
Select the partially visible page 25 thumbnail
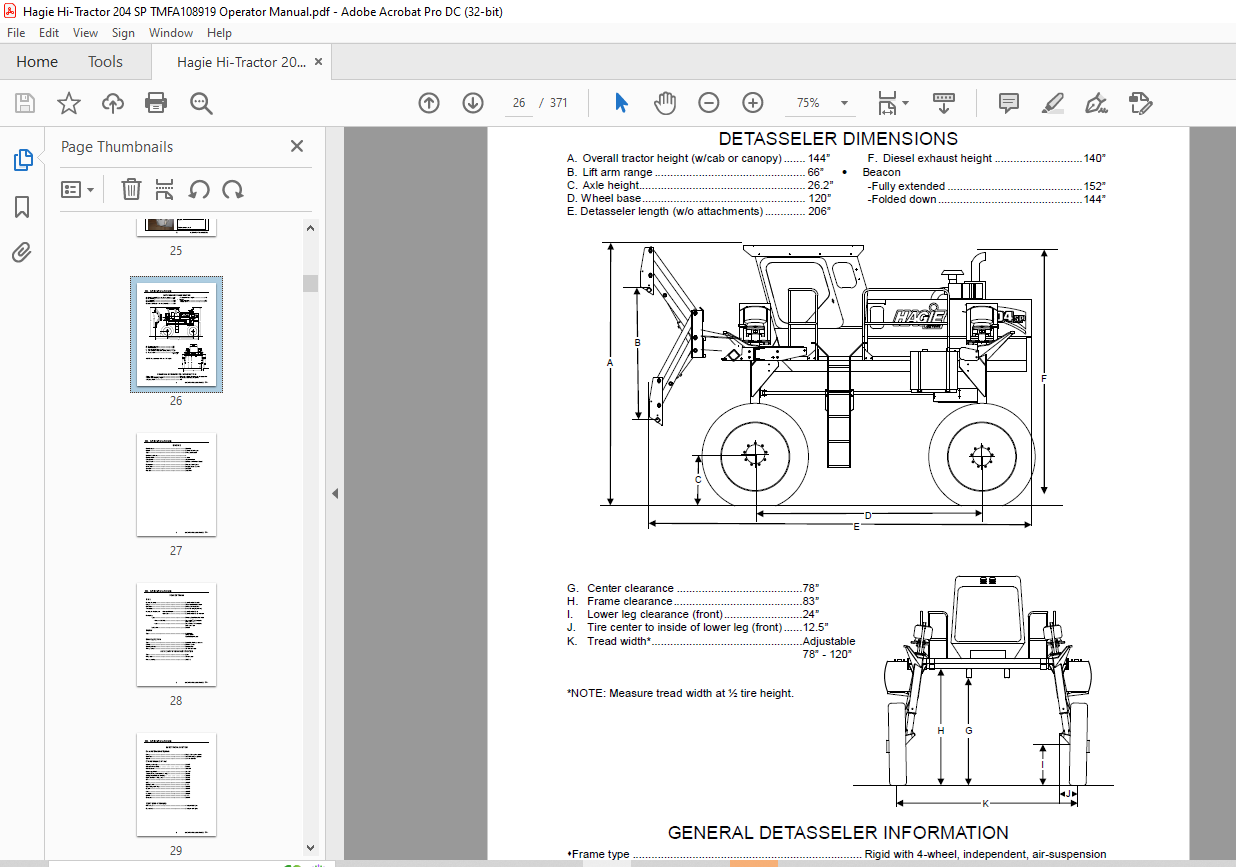(x=176, y=227)
